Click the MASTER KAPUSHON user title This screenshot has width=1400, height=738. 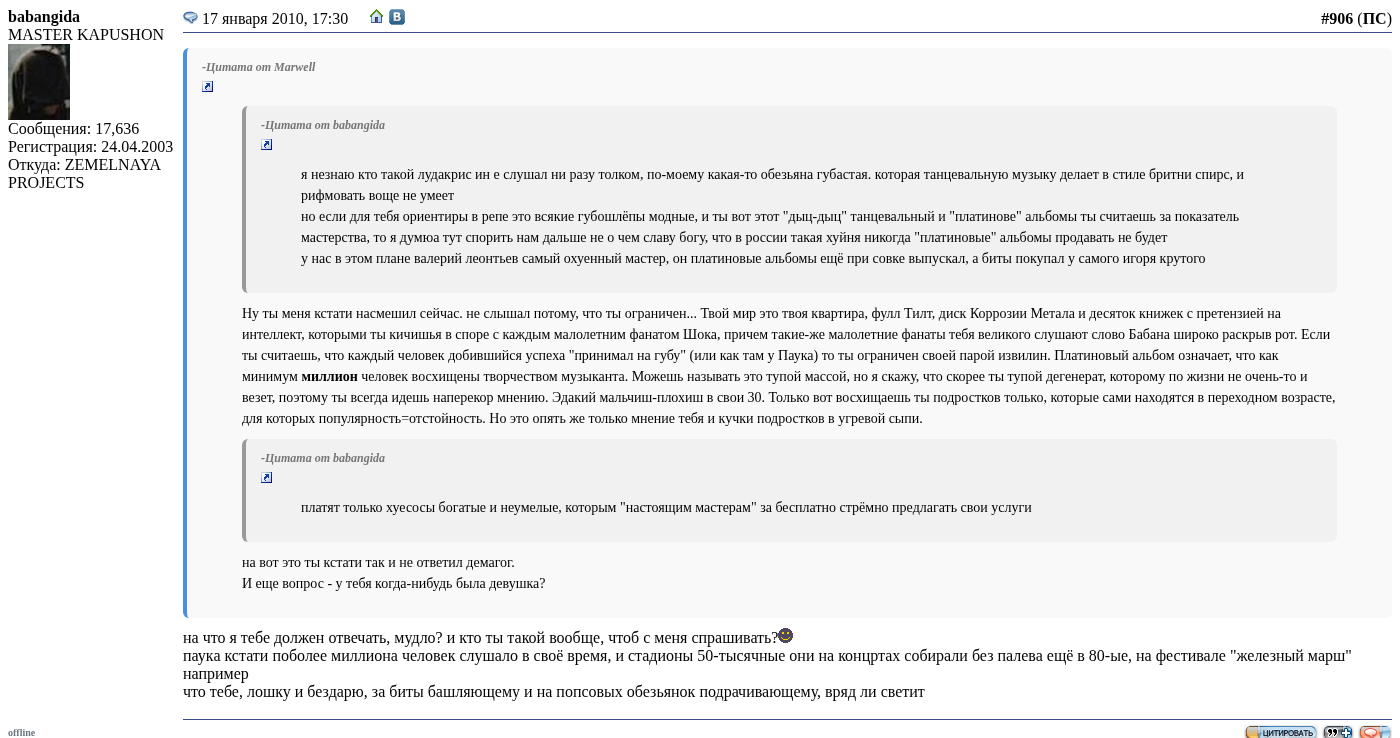point(86,35)
